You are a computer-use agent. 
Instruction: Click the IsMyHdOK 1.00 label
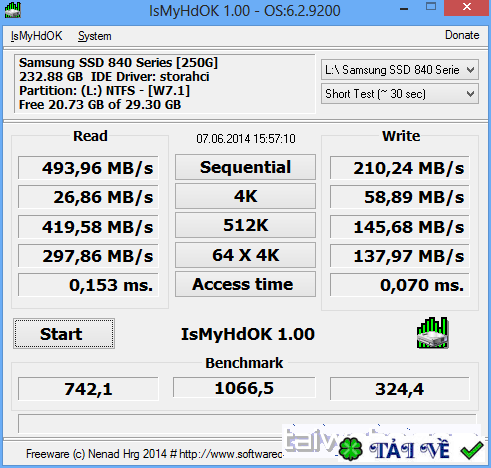248,334
